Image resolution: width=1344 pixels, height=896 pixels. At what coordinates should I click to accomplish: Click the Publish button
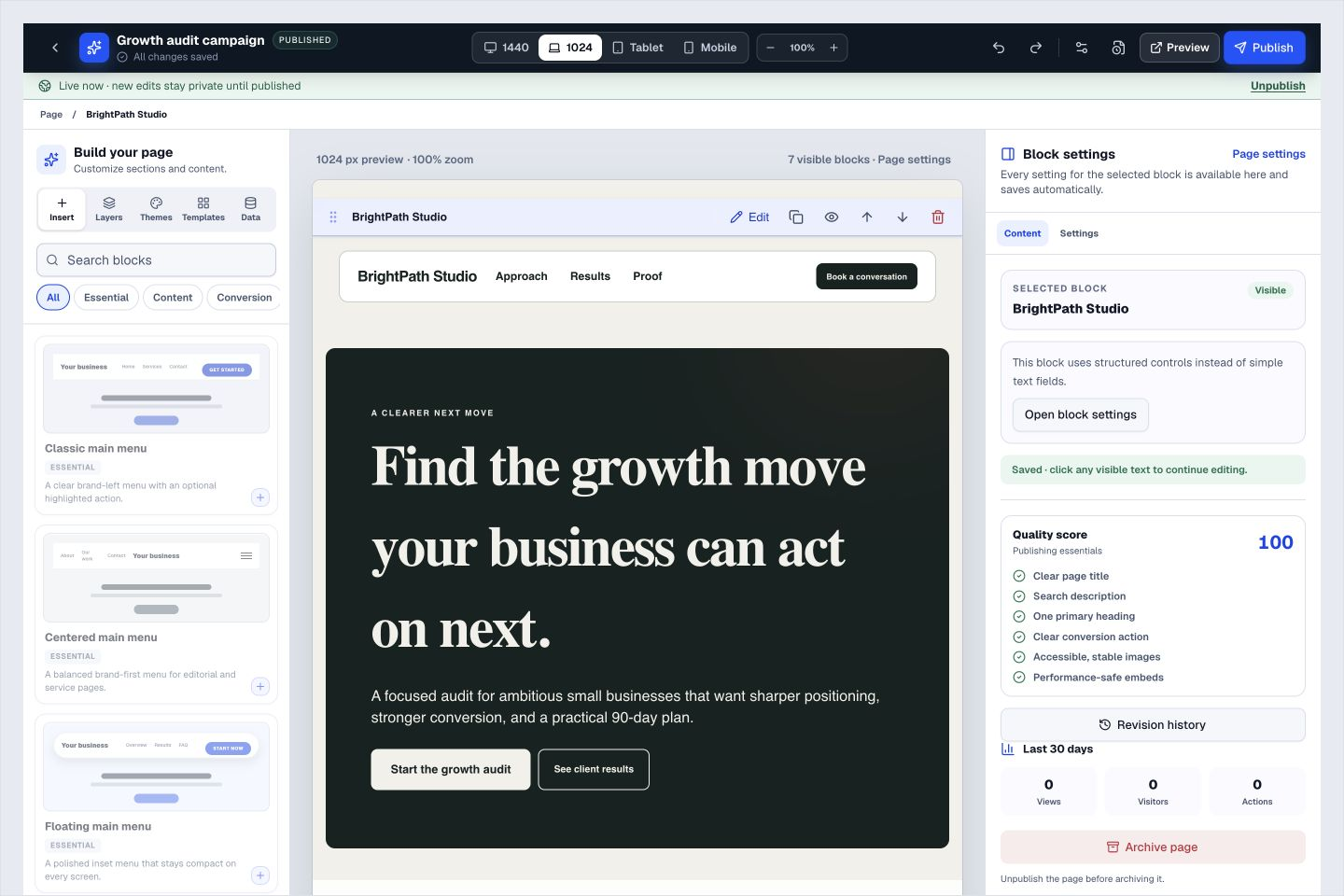(1264, 48)
